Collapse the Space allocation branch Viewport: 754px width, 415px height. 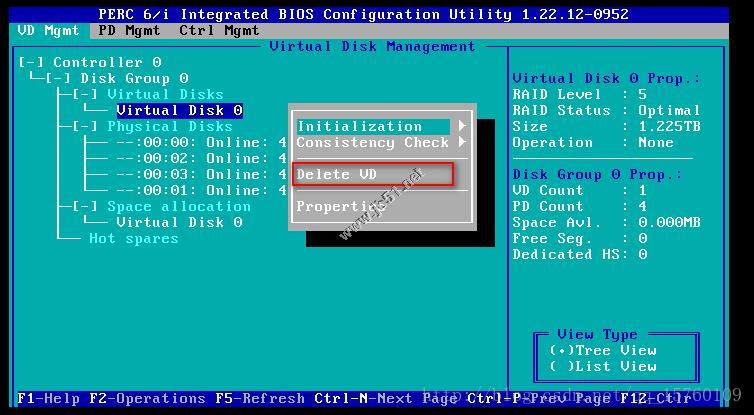pyautogui.click(x=86, y=206)
